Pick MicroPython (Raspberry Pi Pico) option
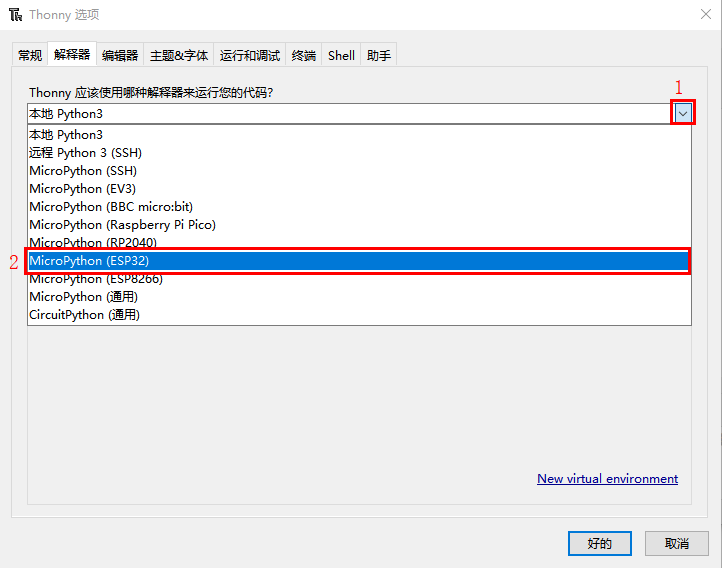 click(x=359, y=225)
